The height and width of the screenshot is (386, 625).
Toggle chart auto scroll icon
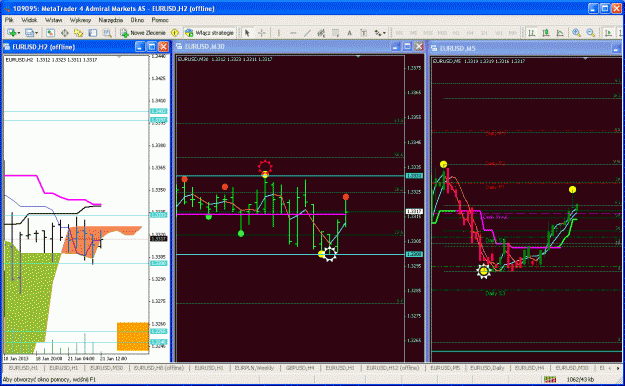point(608,33)
